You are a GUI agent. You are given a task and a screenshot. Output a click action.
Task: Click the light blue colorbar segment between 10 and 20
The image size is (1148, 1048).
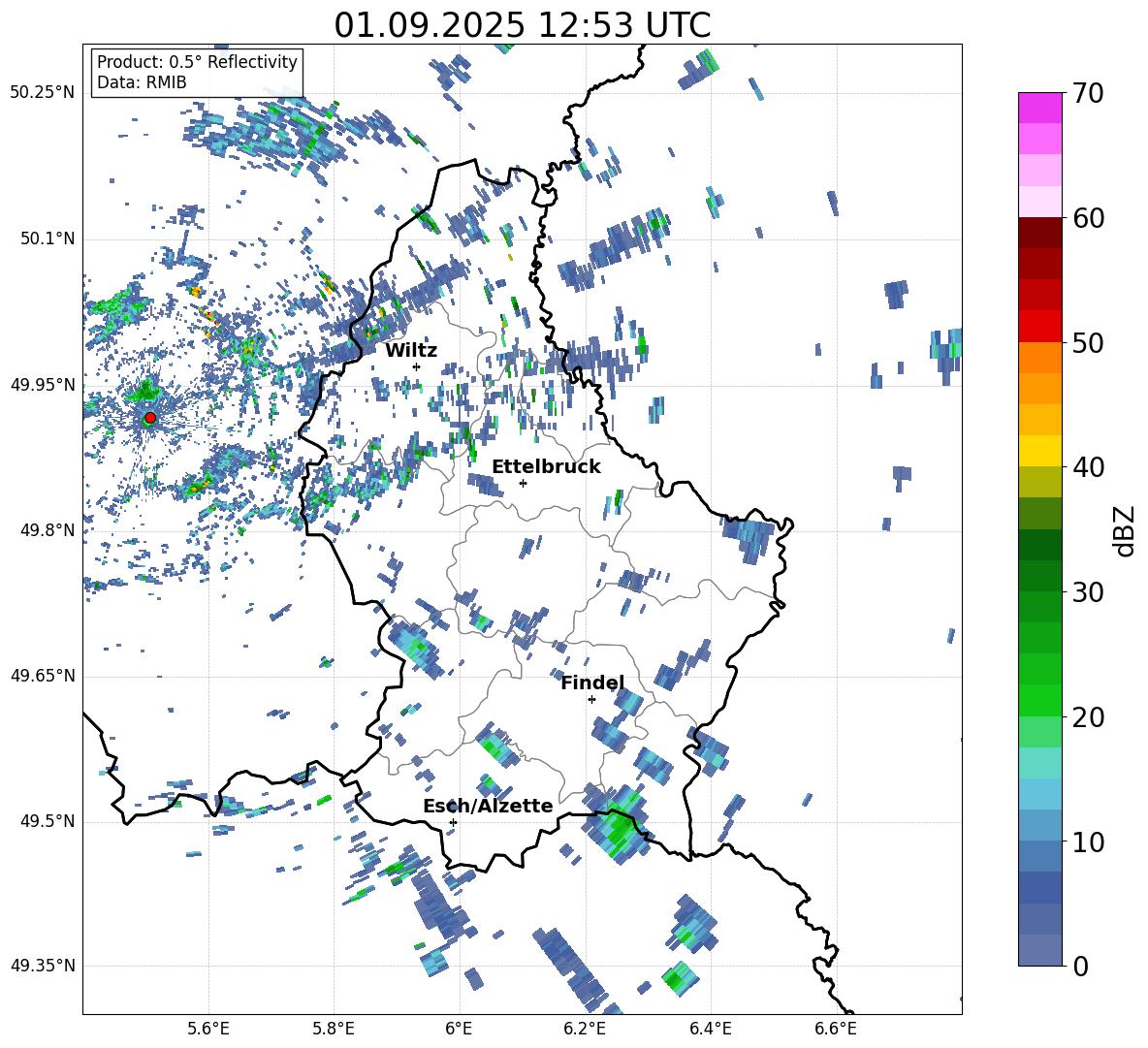click(1039, 794)
